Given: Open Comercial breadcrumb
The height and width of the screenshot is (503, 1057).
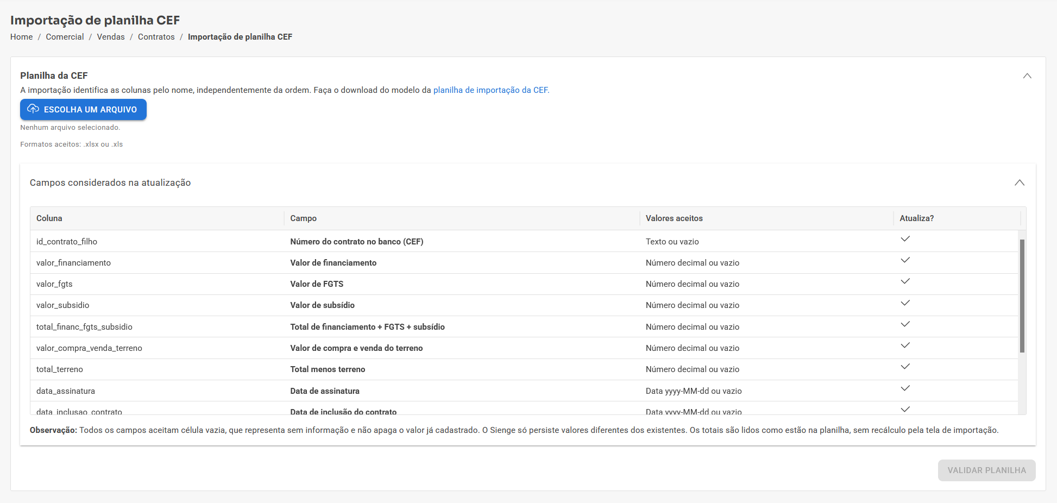Looking at the screenshot, I should [x=65, y=37].
